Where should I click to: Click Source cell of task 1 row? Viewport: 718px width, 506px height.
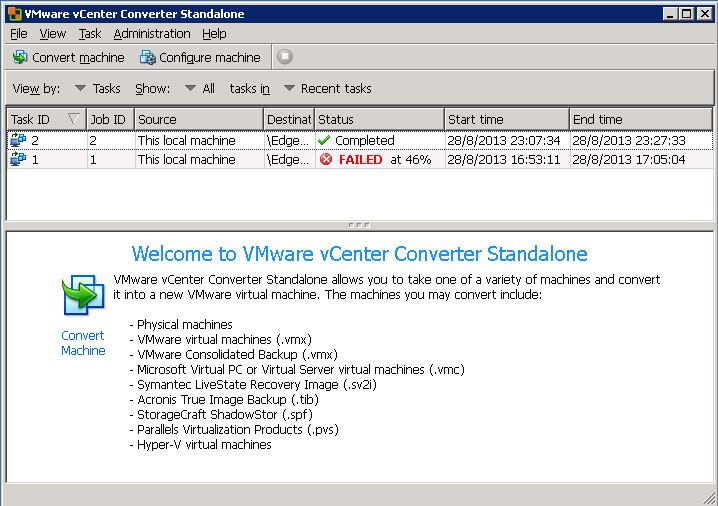(199, 159)
